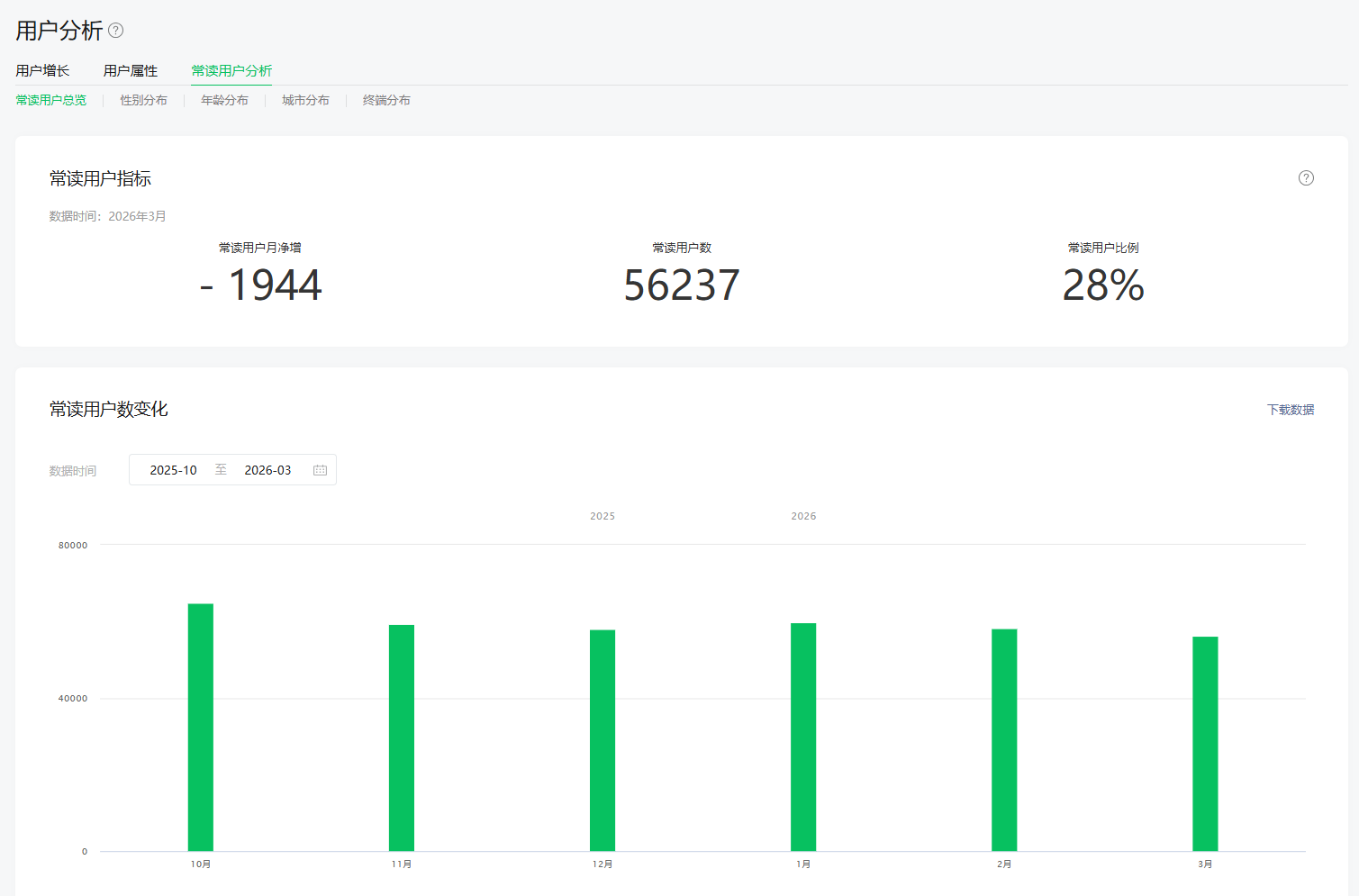
Task: Select the green bar for 1月
Action: 803,738
